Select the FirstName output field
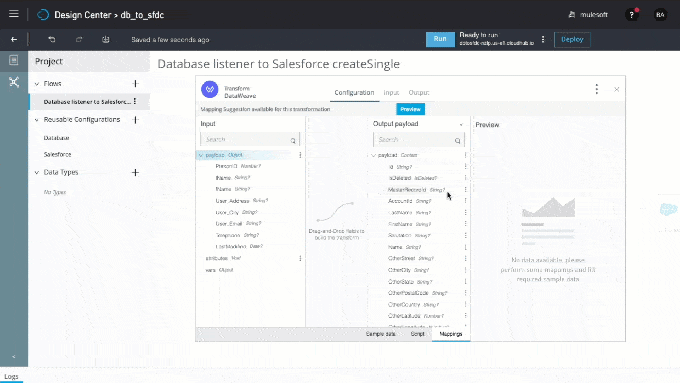 pyautogui.click(x=409, y=224)
